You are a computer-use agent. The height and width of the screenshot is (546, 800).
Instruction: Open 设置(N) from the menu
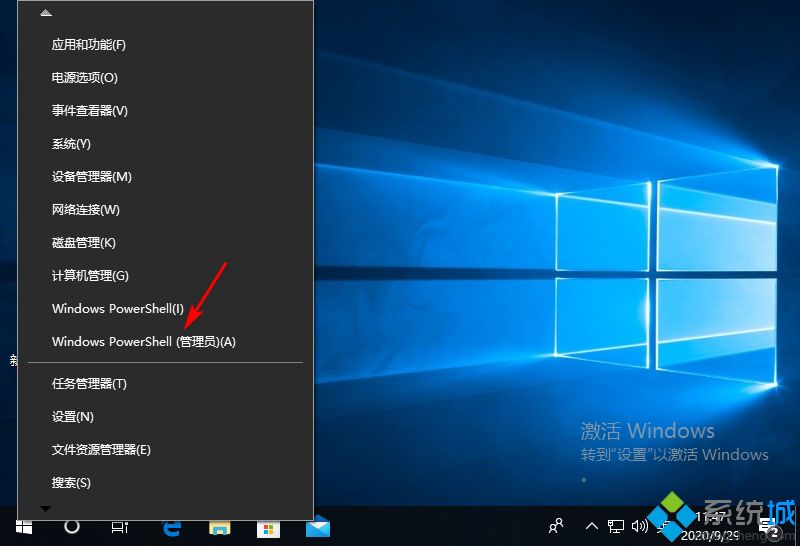(x=165, y=417)
